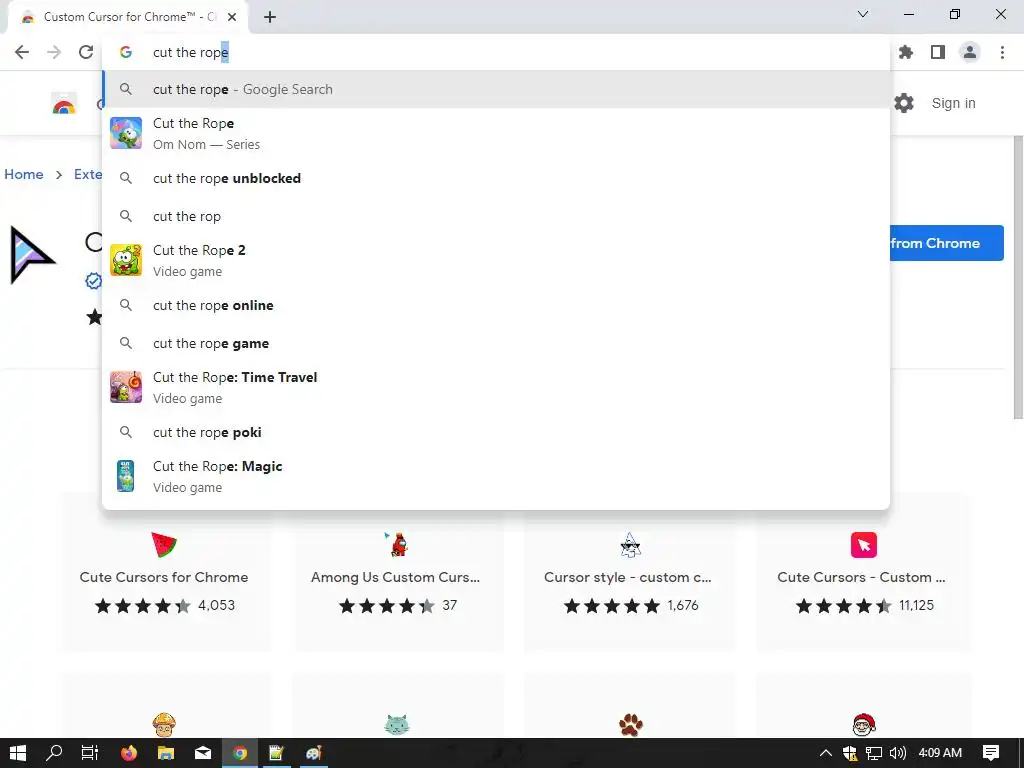Image resolution: width=1024 pixels, height=768 pixels.
Task: Click the Sign in link
Action: (x=953, y=103)
